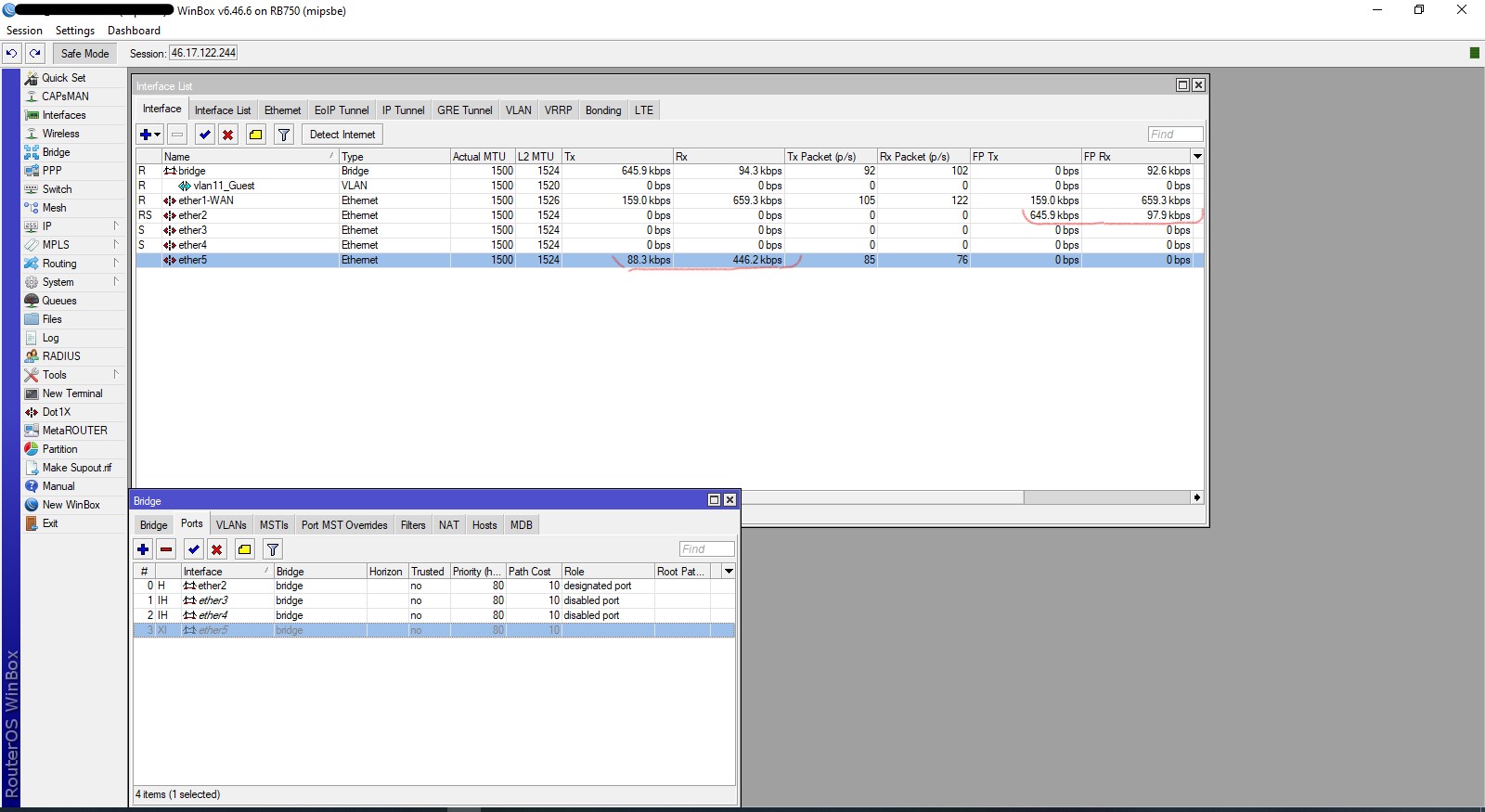Switch to Bridge window's VLANs tab
Viewport: 1485px width, 812px height.
(x=231, y=524)
